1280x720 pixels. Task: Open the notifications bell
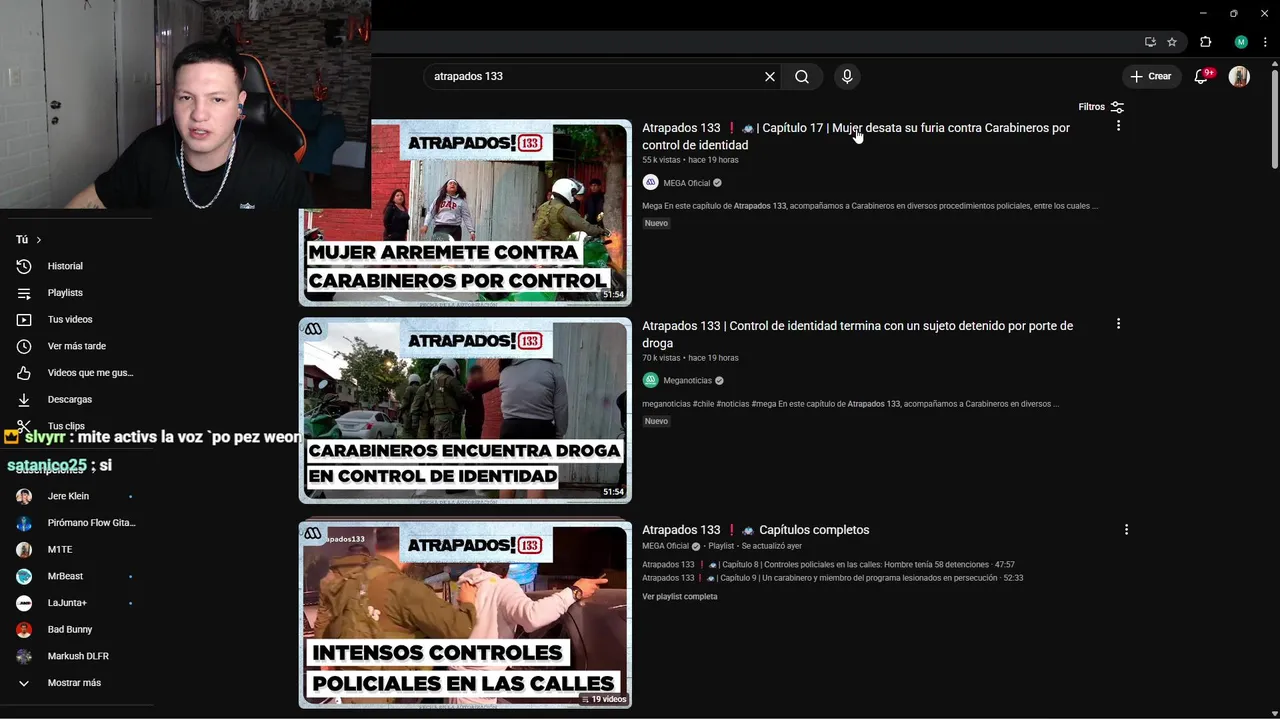tap(1202, 76)
